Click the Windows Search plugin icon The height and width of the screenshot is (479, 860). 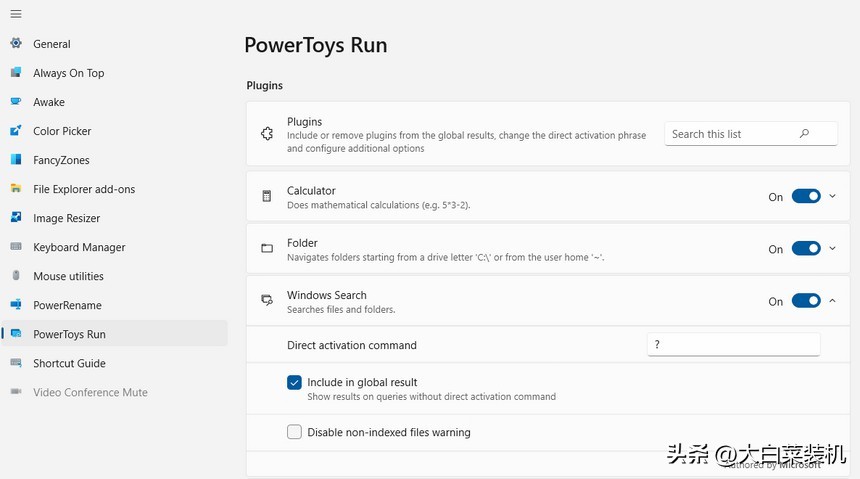(267, 300)
